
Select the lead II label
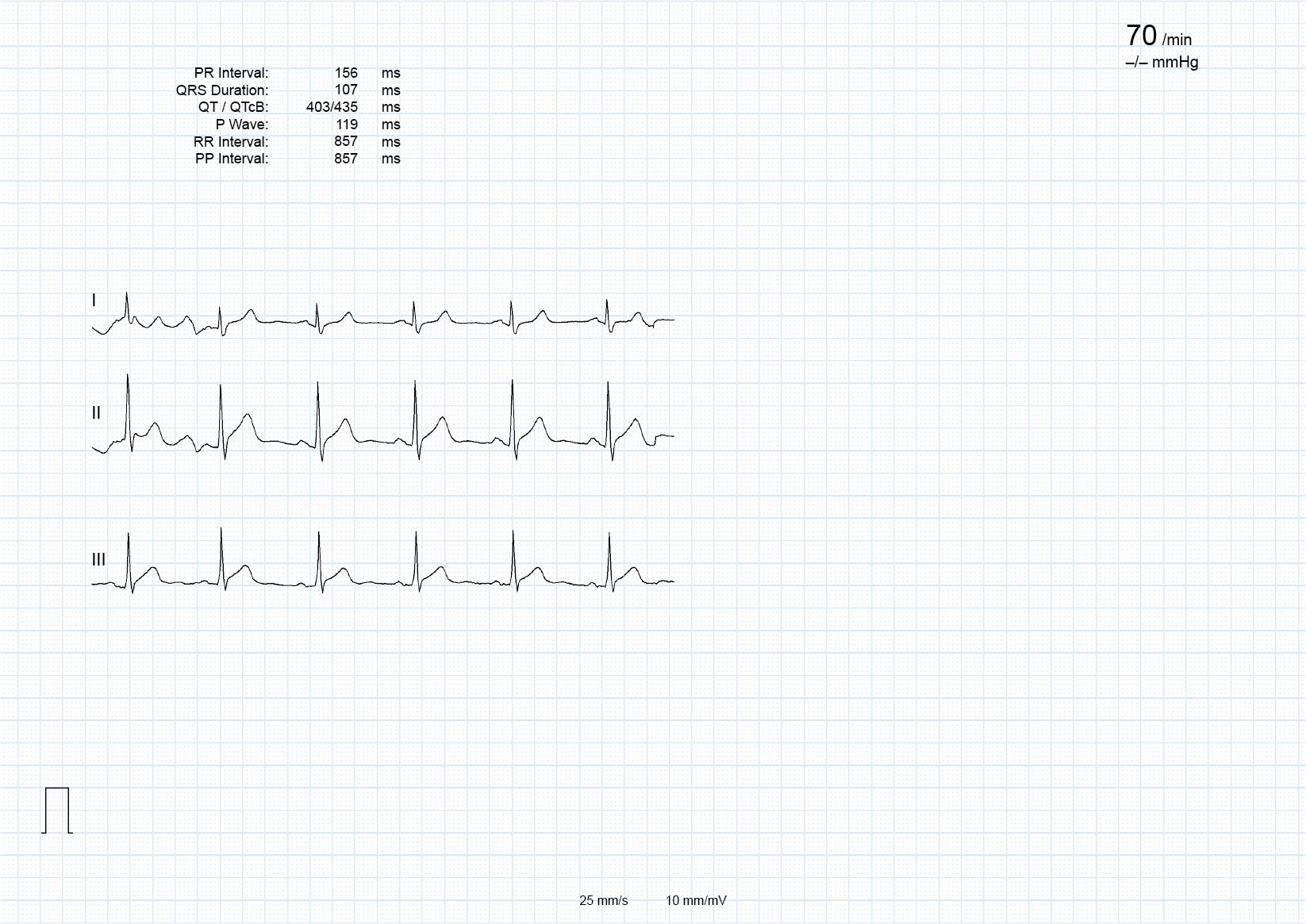pos(96,412)
